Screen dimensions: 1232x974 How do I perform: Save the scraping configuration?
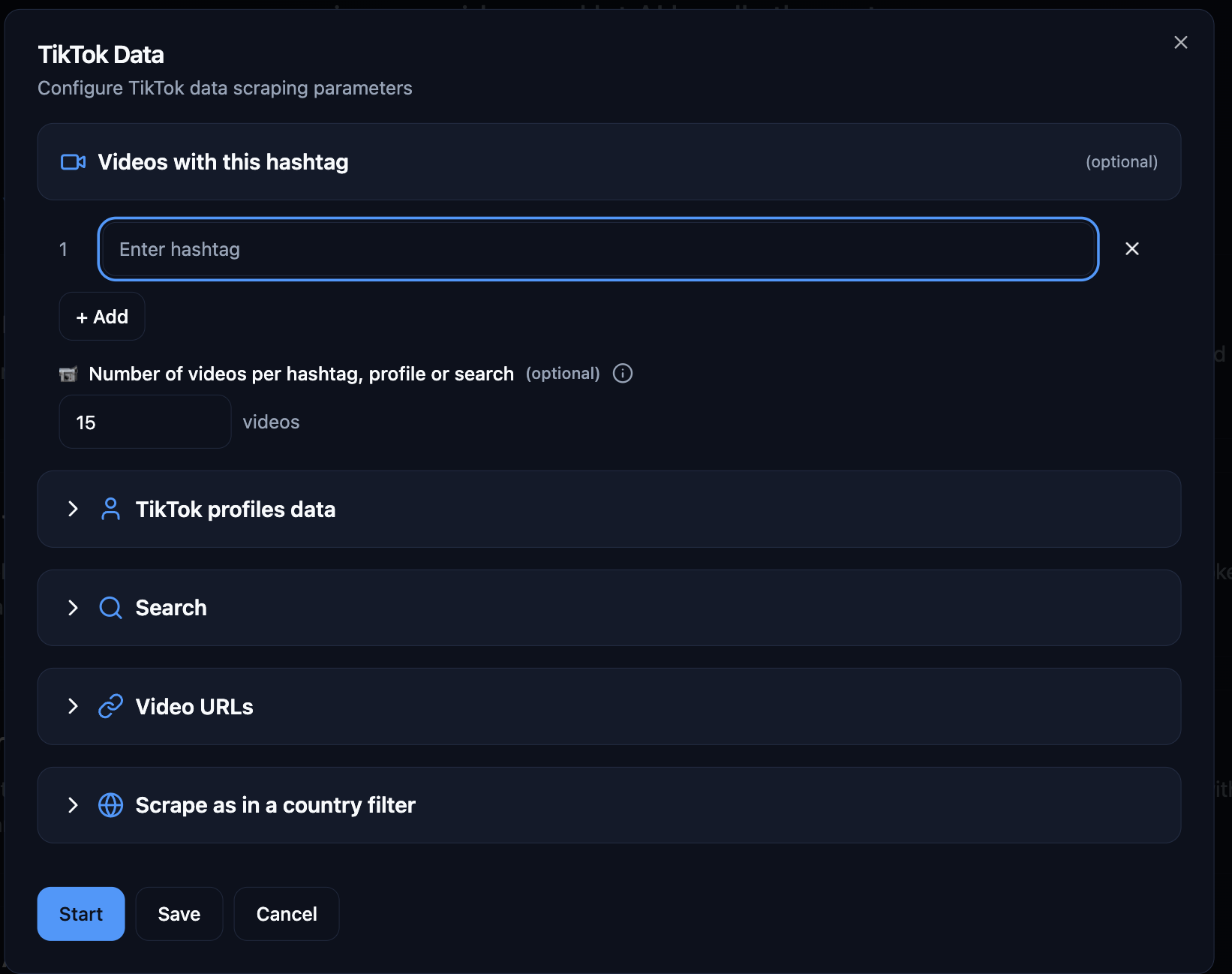click(x=179, y=913)
